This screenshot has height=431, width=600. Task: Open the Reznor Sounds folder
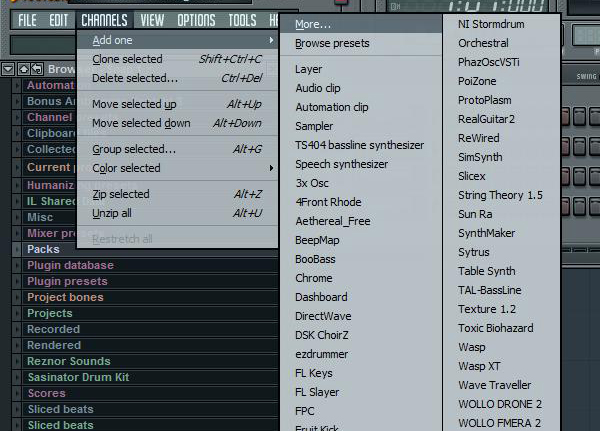pos(150,361)
